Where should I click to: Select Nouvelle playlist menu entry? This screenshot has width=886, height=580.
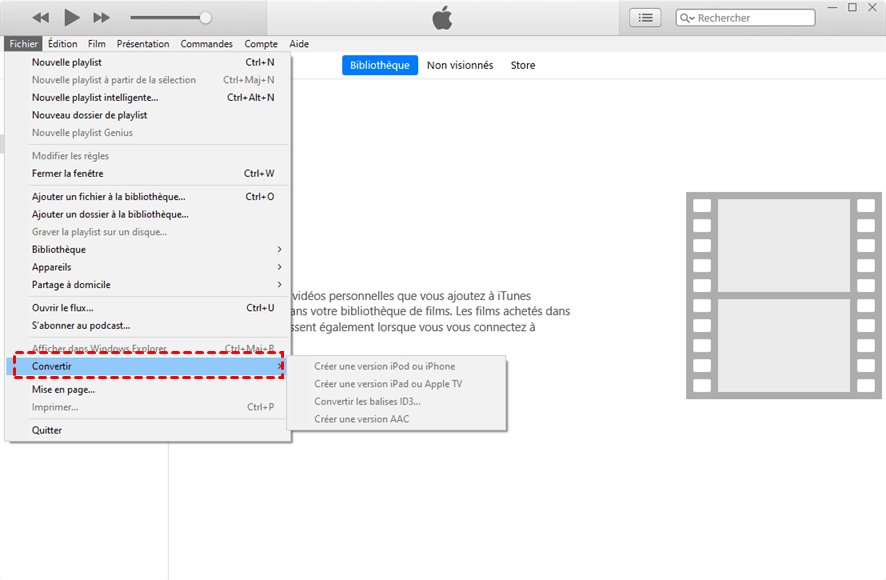pyautogui.click(x=67, y=62)
